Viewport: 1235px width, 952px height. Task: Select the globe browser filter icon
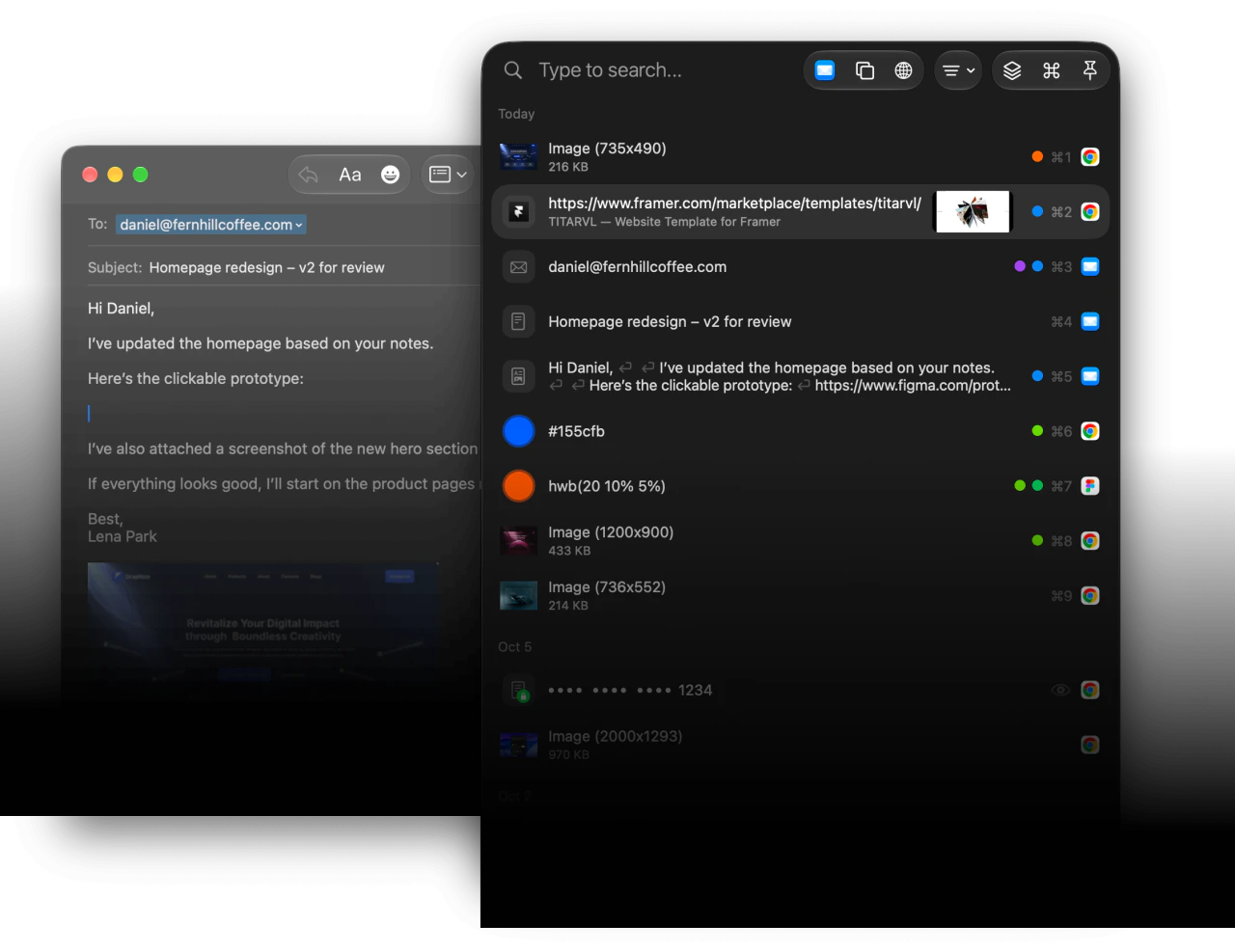(903, 70)
